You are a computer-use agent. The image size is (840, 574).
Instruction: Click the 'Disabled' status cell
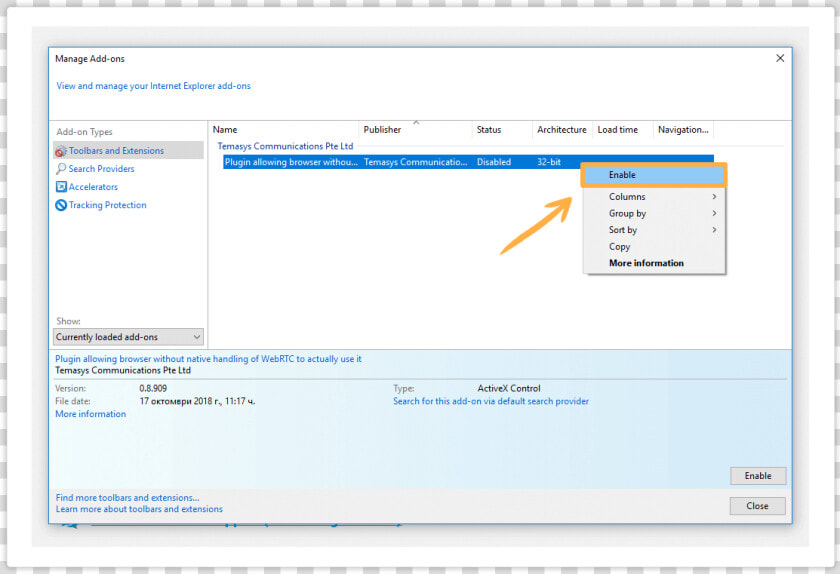pyautogui.click(x=494, y=162)
